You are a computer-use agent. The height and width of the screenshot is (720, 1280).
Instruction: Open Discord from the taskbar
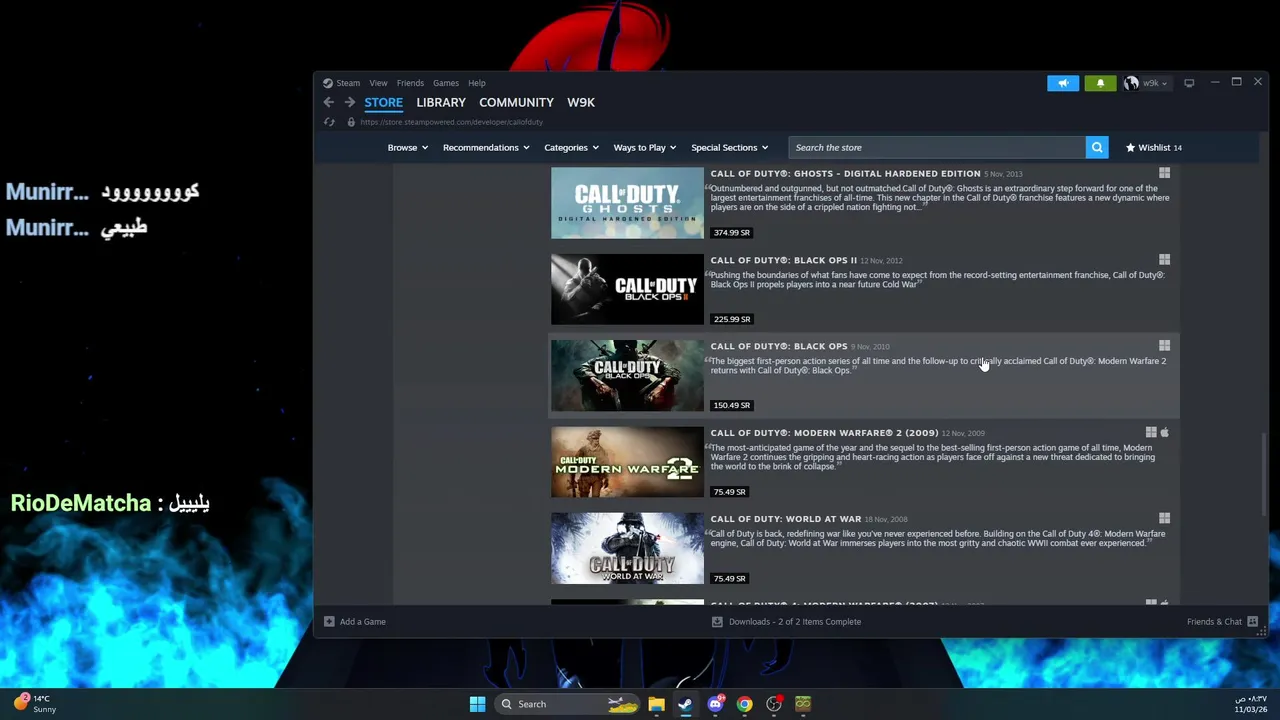(715, 704)
